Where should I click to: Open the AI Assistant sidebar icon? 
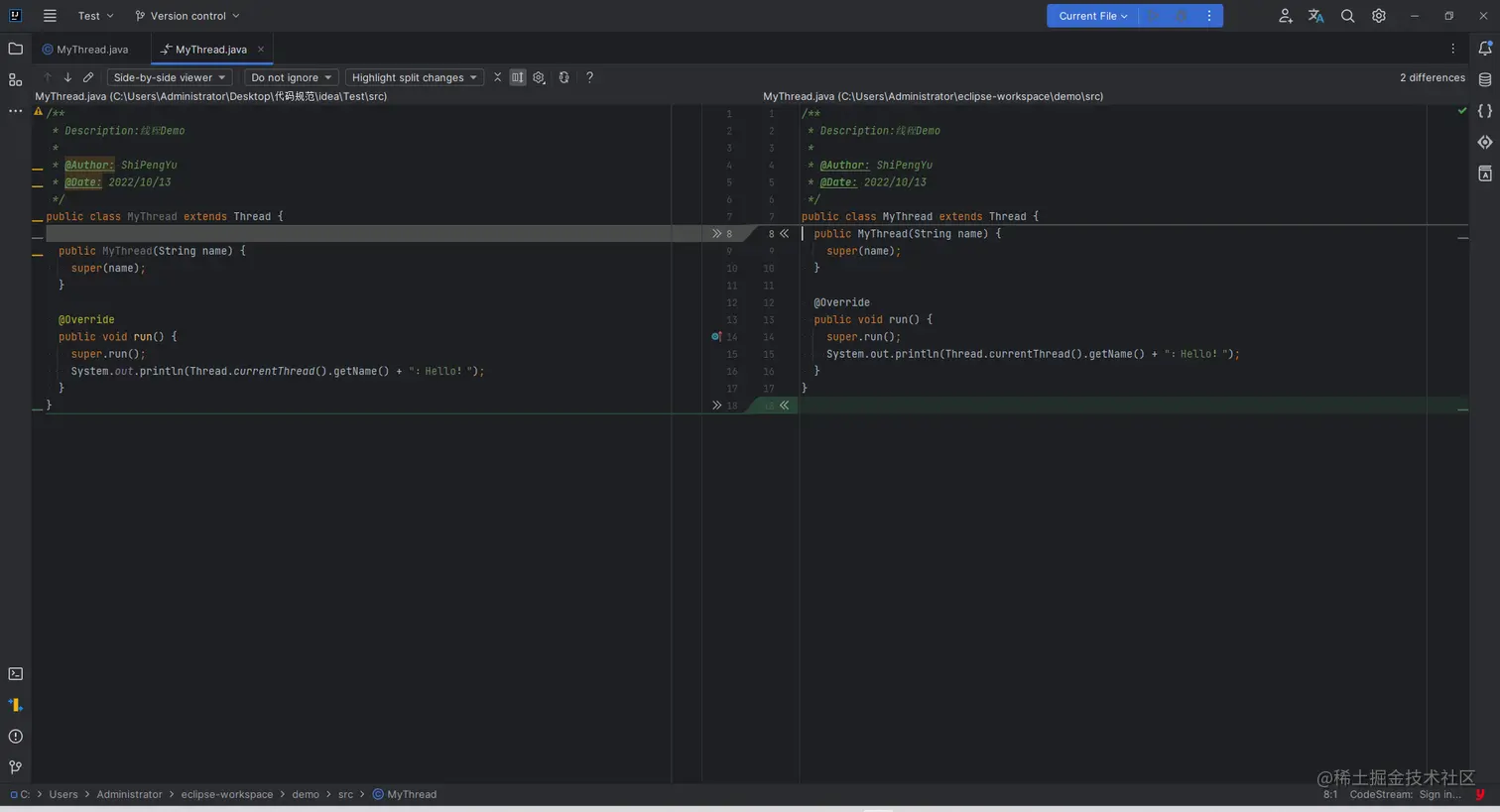point(1485,142)
